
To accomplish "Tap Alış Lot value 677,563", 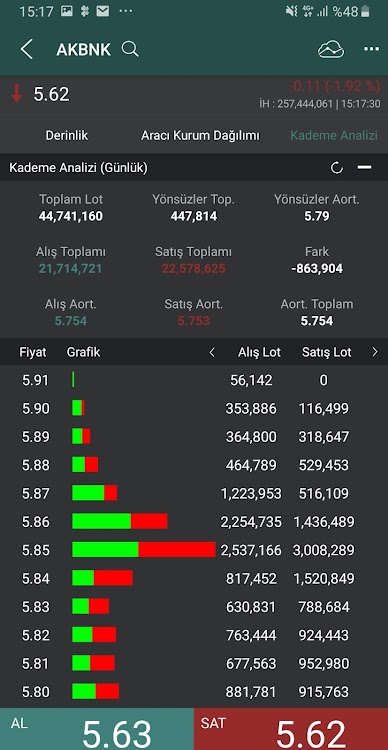I will pos(251,663).
